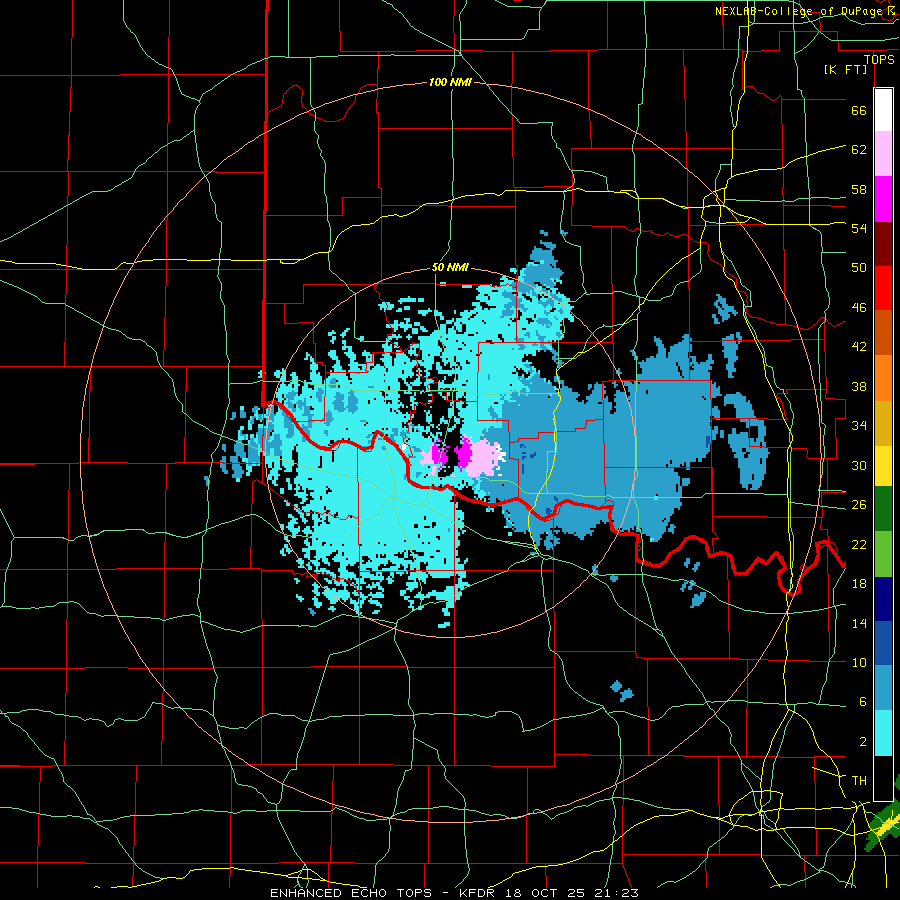Click the legend value '34'
Image resolution: width=900 pixels, height=900 pixels.
(x=859, y=426)
